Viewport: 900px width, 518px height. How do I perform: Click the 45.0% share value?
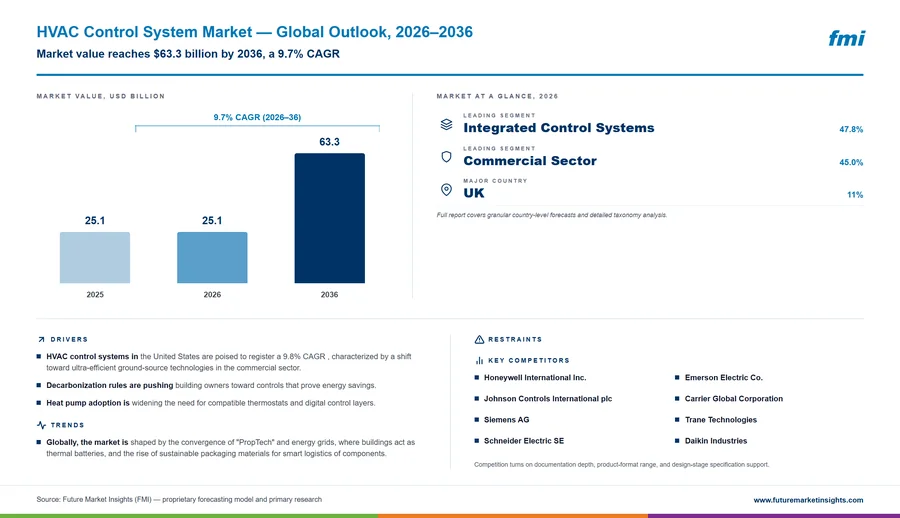tap(851, 163)
